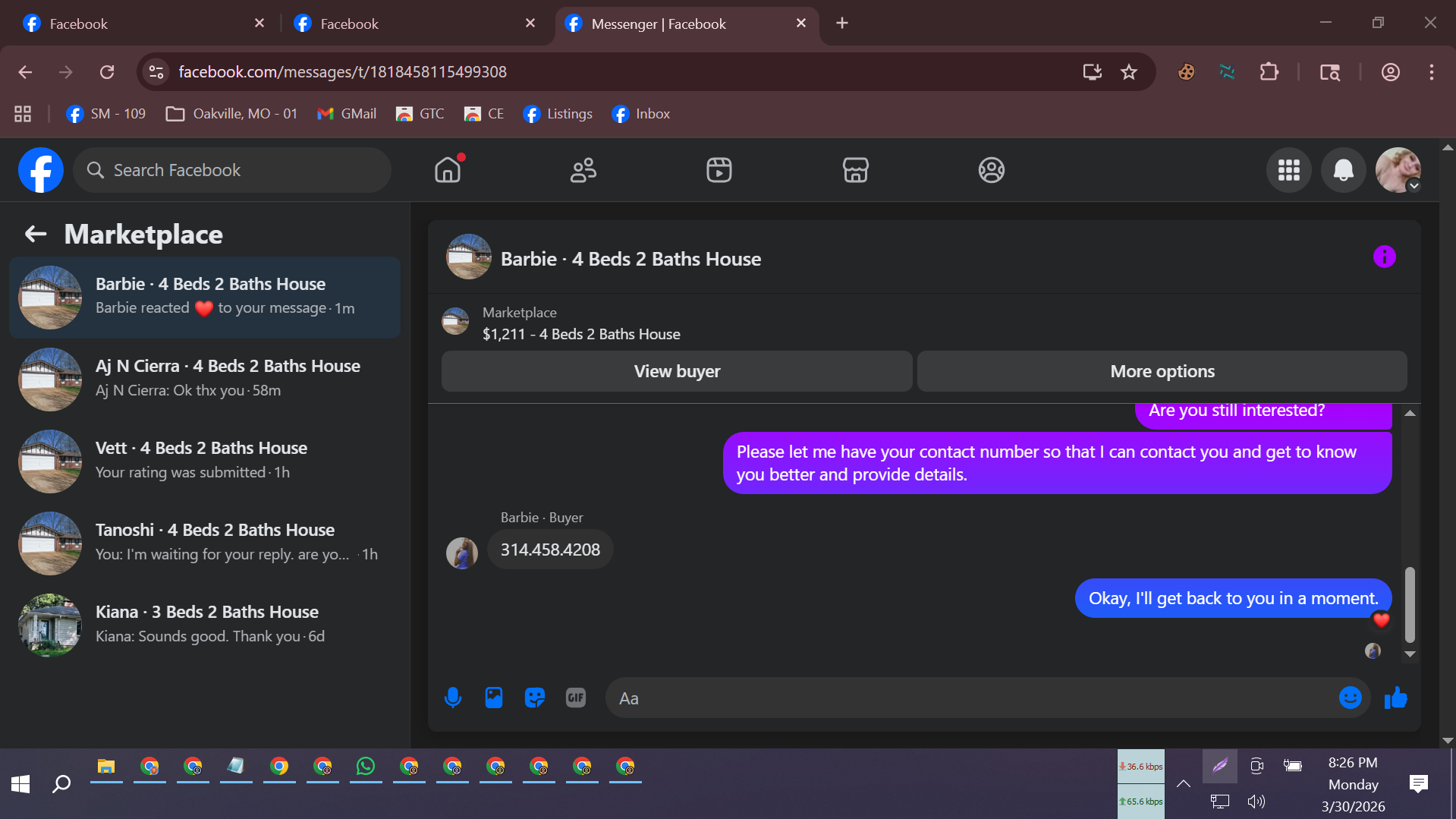Click the Search Facebook field
Screen dimensions: 1456x819
[232, 170]
